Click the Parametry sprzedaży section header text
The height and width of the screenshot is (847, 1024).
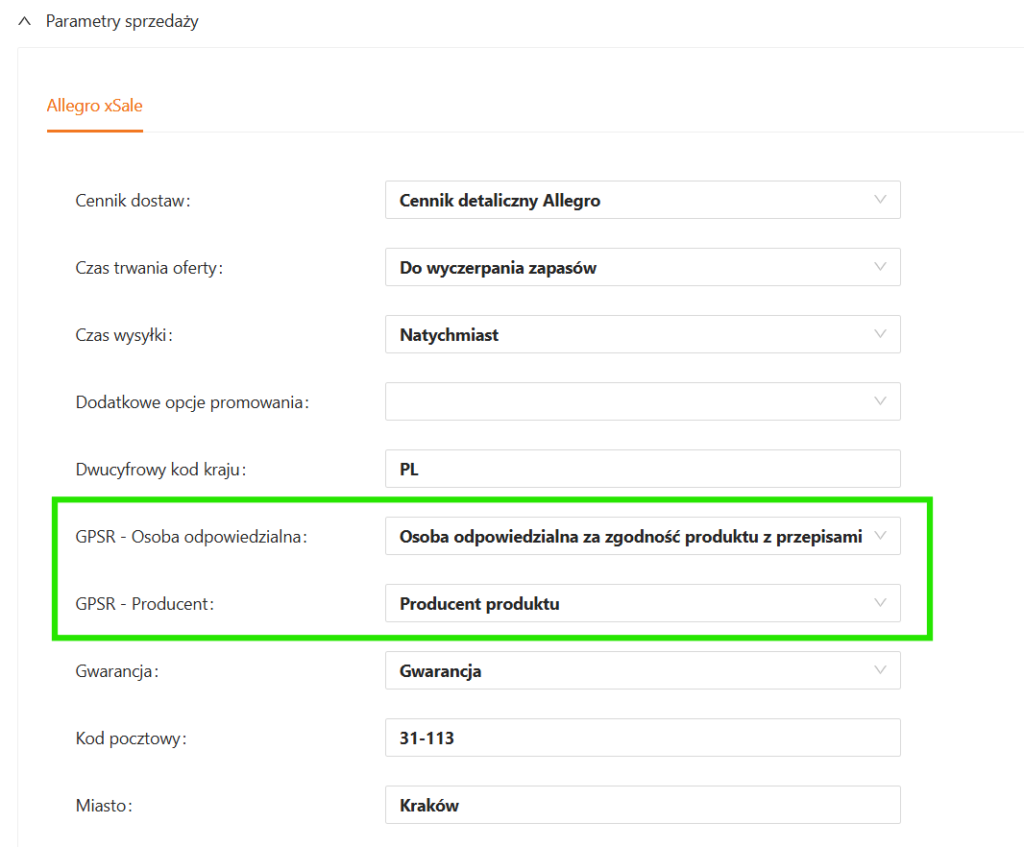tap(122, 21)
